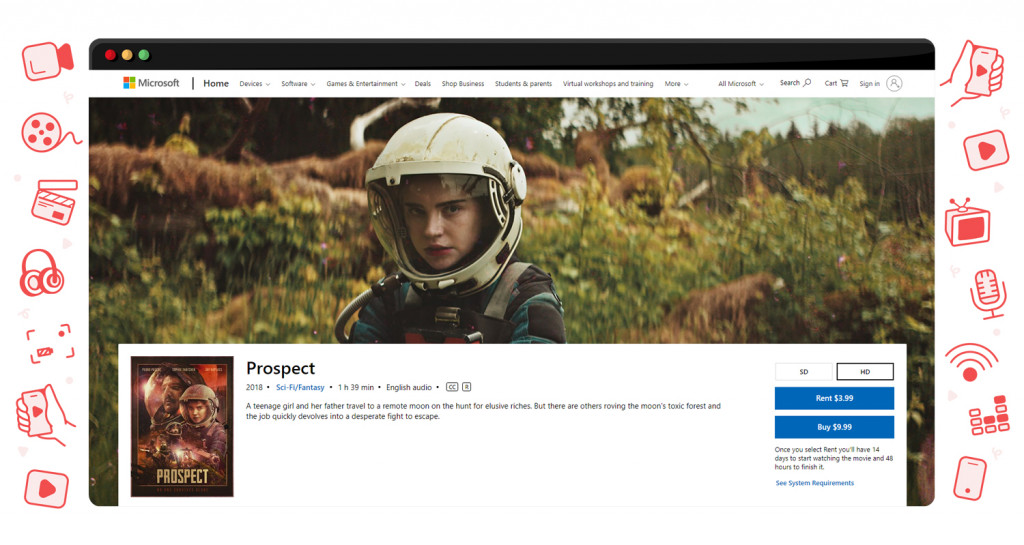The image size is (1024, 545).
Task: Click the account avatar icon
Action: (x=894, y=84)
